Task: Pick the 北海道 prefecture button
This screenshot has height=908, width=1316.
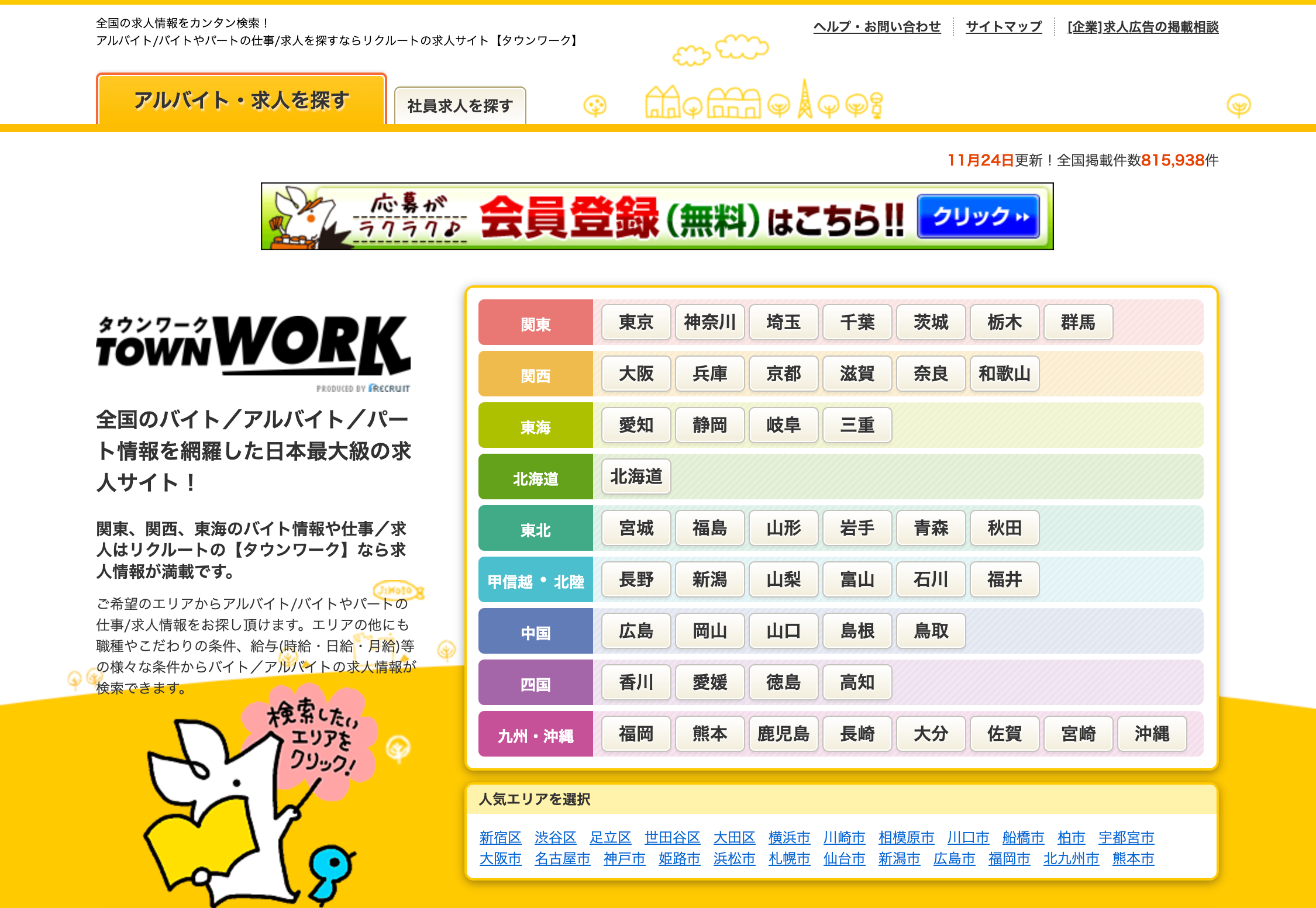Action: point(636,477)
